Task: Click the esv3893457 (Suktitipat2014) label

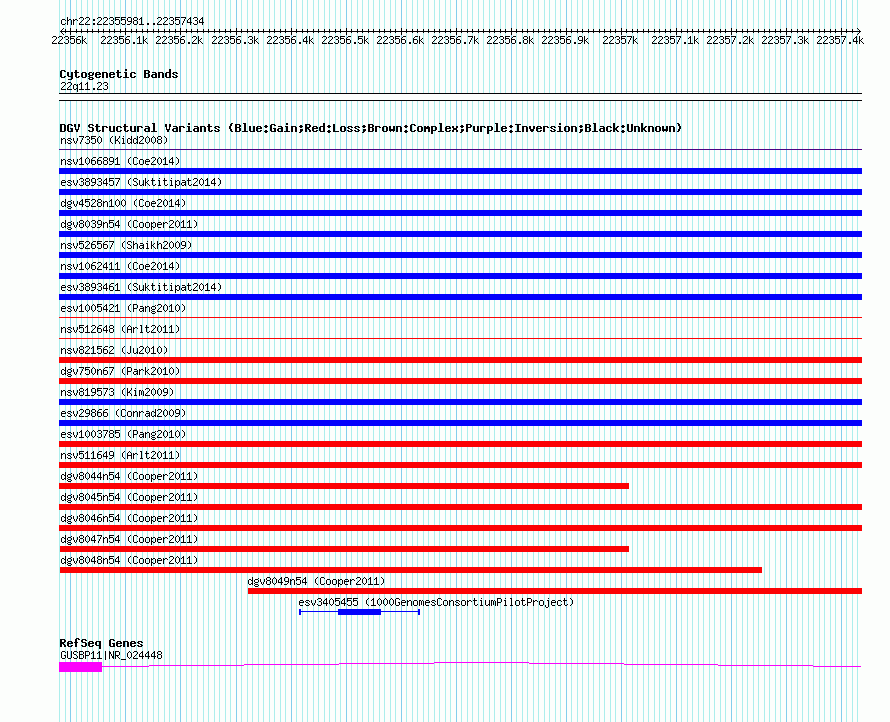Action: pos(141,182)
